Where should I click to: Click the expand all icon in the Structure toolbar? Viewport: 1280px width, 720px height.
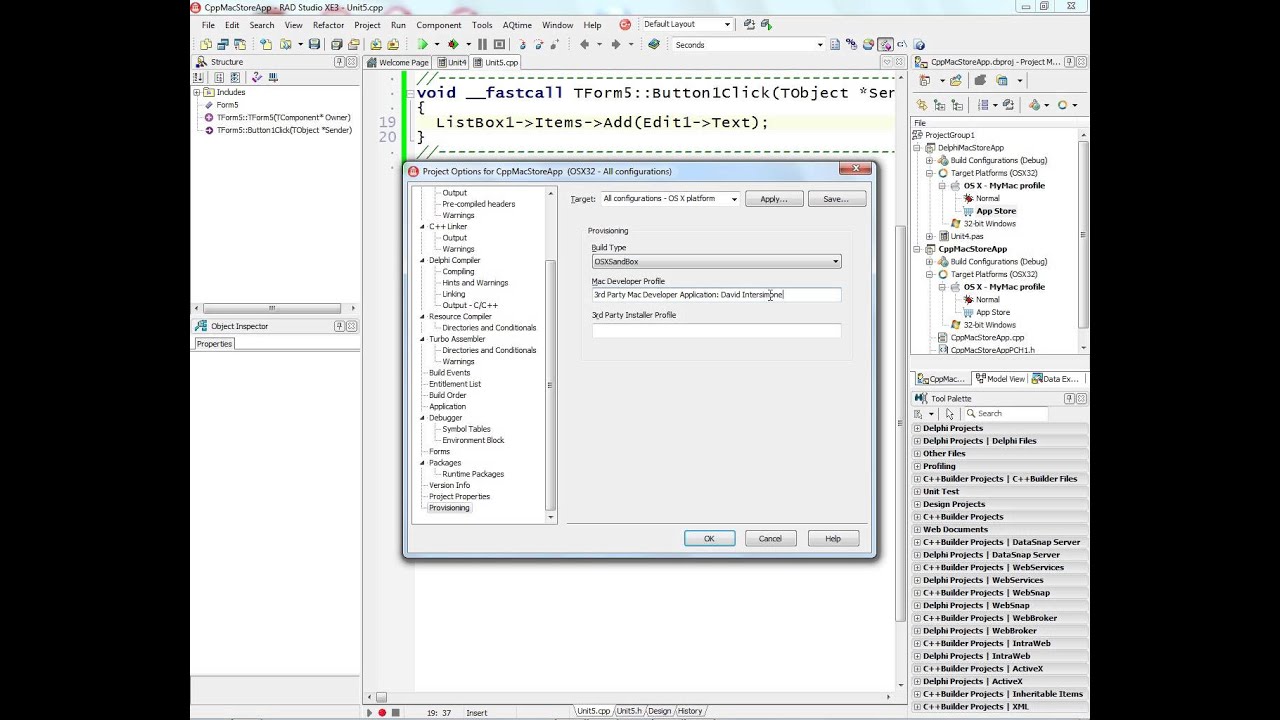(x=218, y=77)
